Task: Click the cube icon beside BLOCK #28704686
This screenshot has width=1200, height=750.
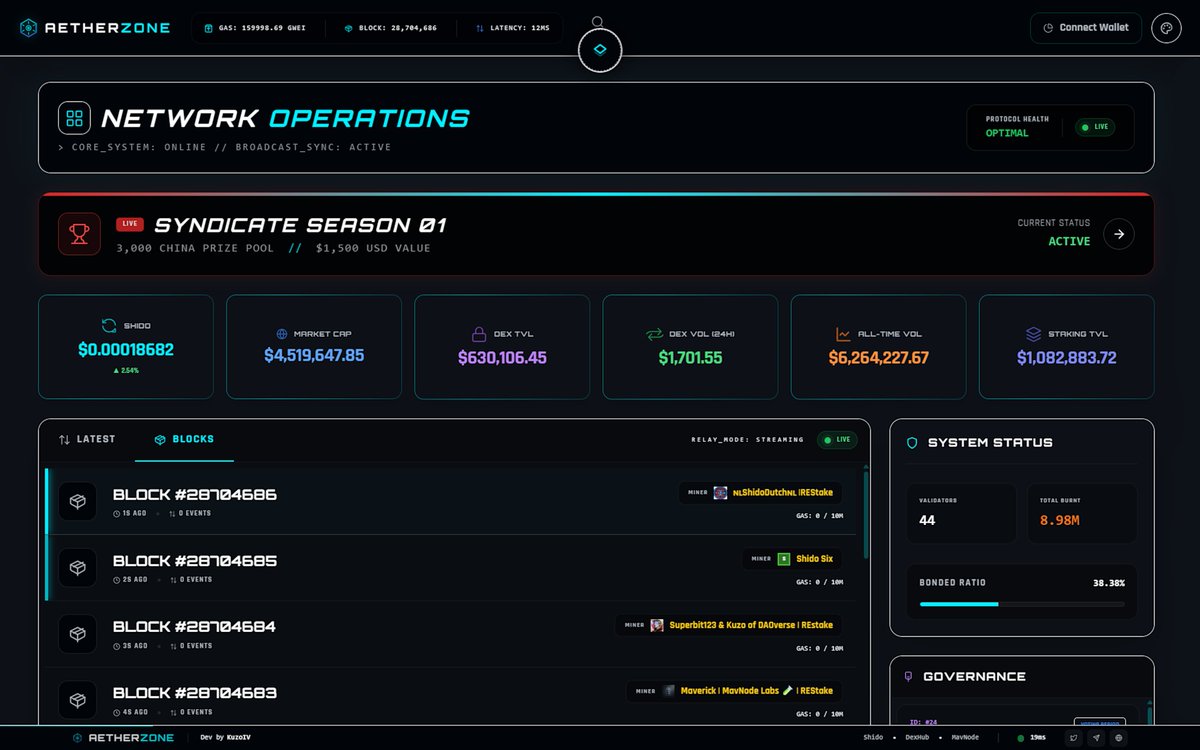Action: click(x=78, y=501)
